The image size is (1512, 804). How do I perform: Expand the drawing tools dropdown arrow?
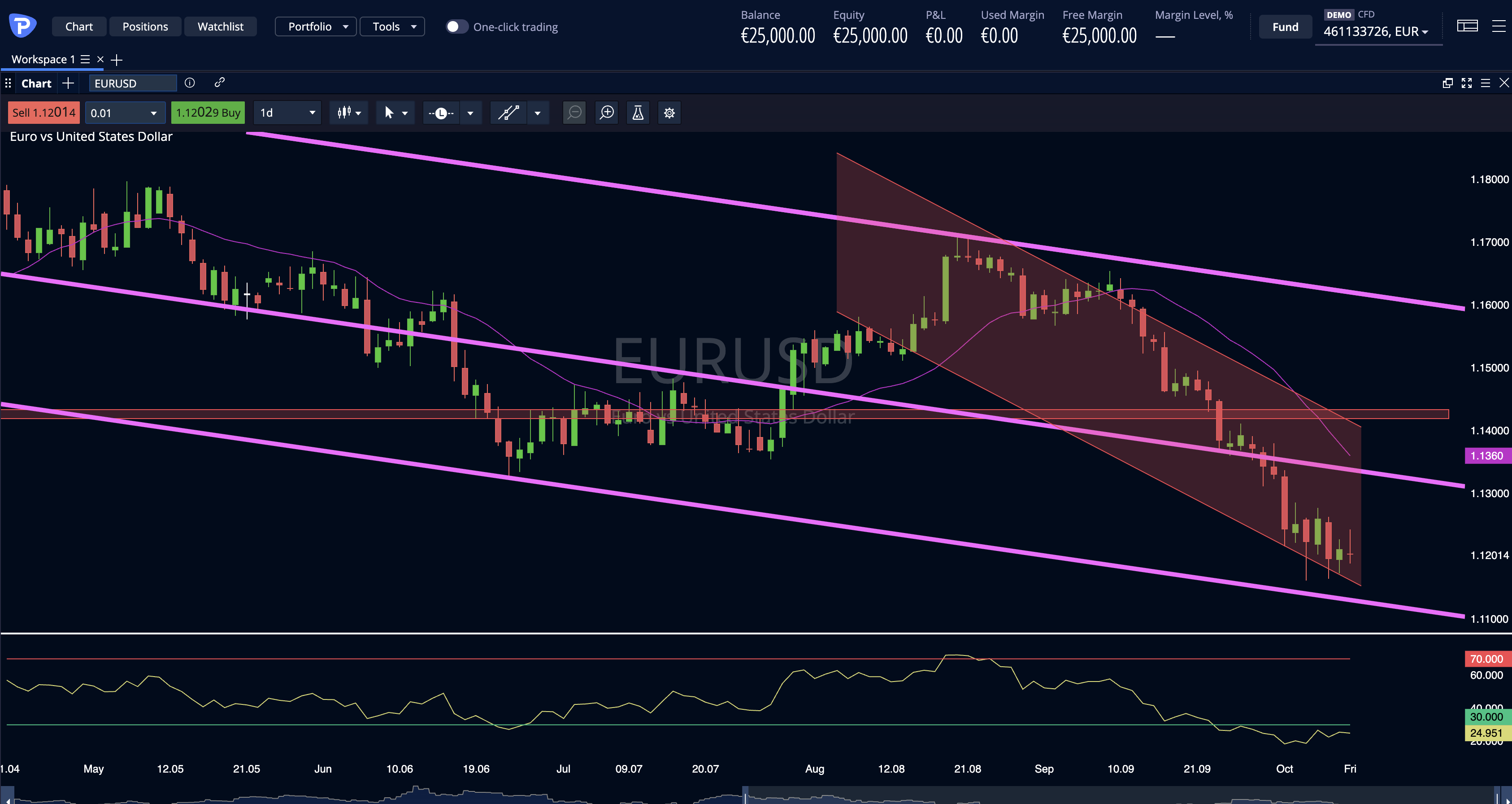point(538,113)
